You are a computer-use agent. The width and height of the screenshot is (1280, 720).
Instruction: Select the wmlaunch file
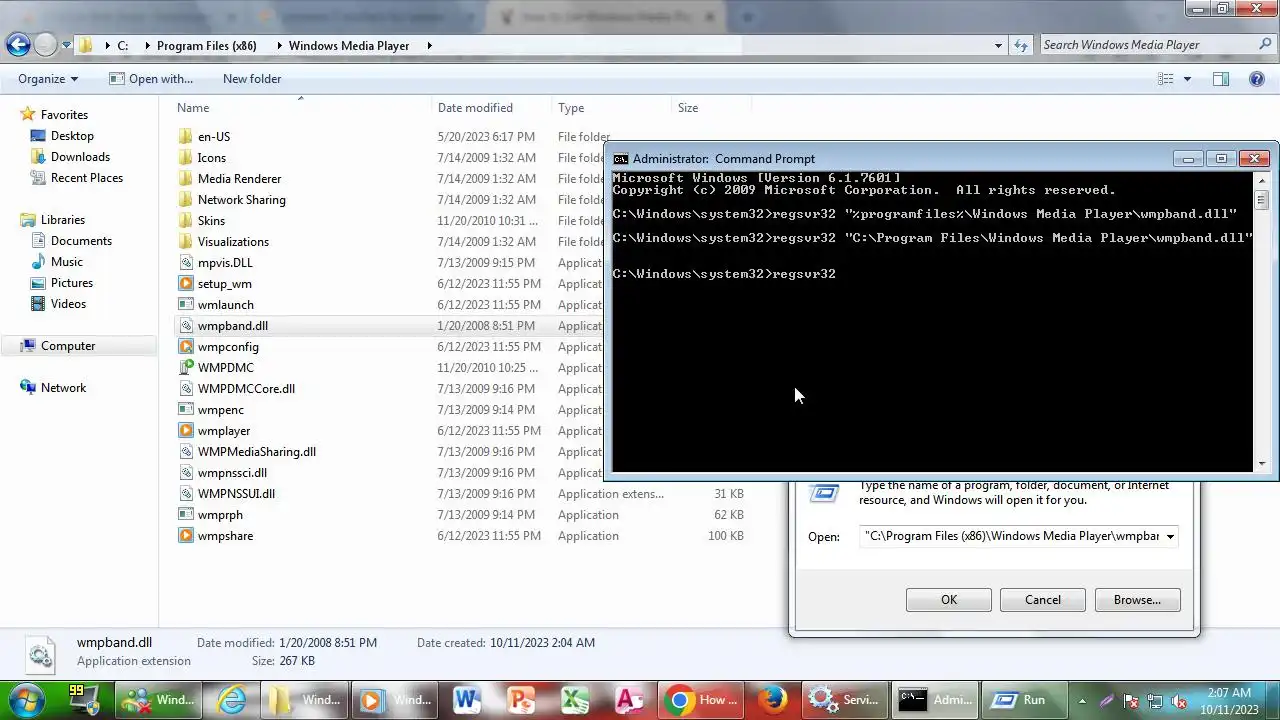tap(225, 305)
